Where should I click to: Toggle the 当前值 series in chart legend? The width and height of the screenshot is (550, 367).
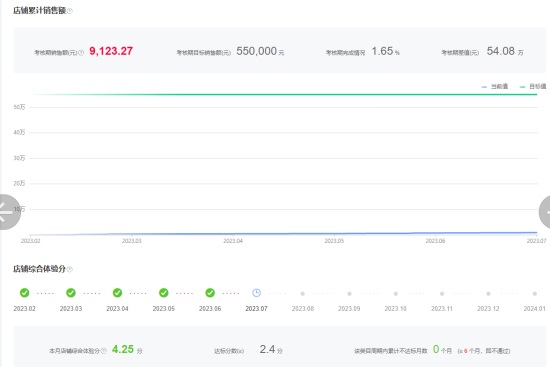[495, 86]
